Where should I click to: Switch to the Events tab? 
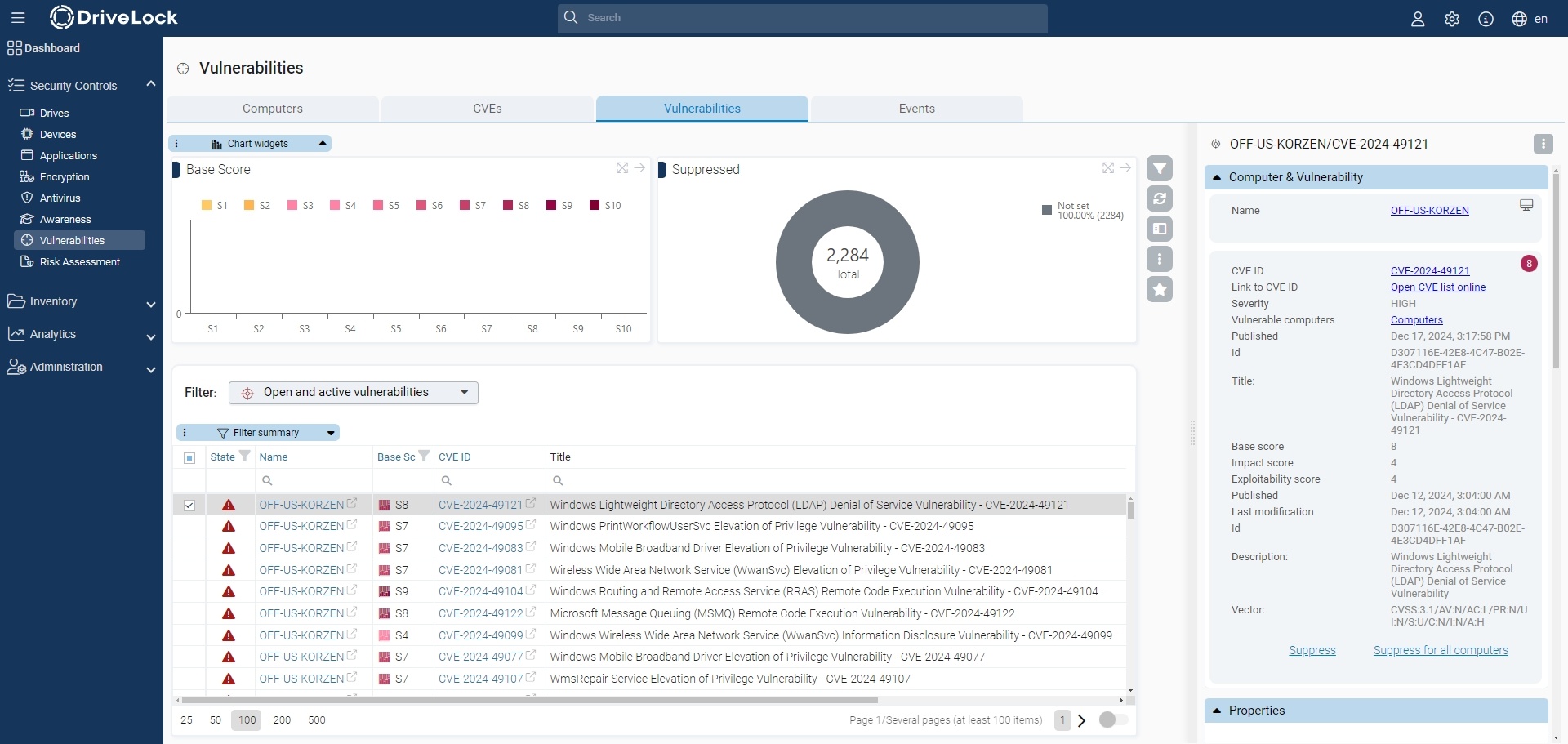click(x=917, y=109)
